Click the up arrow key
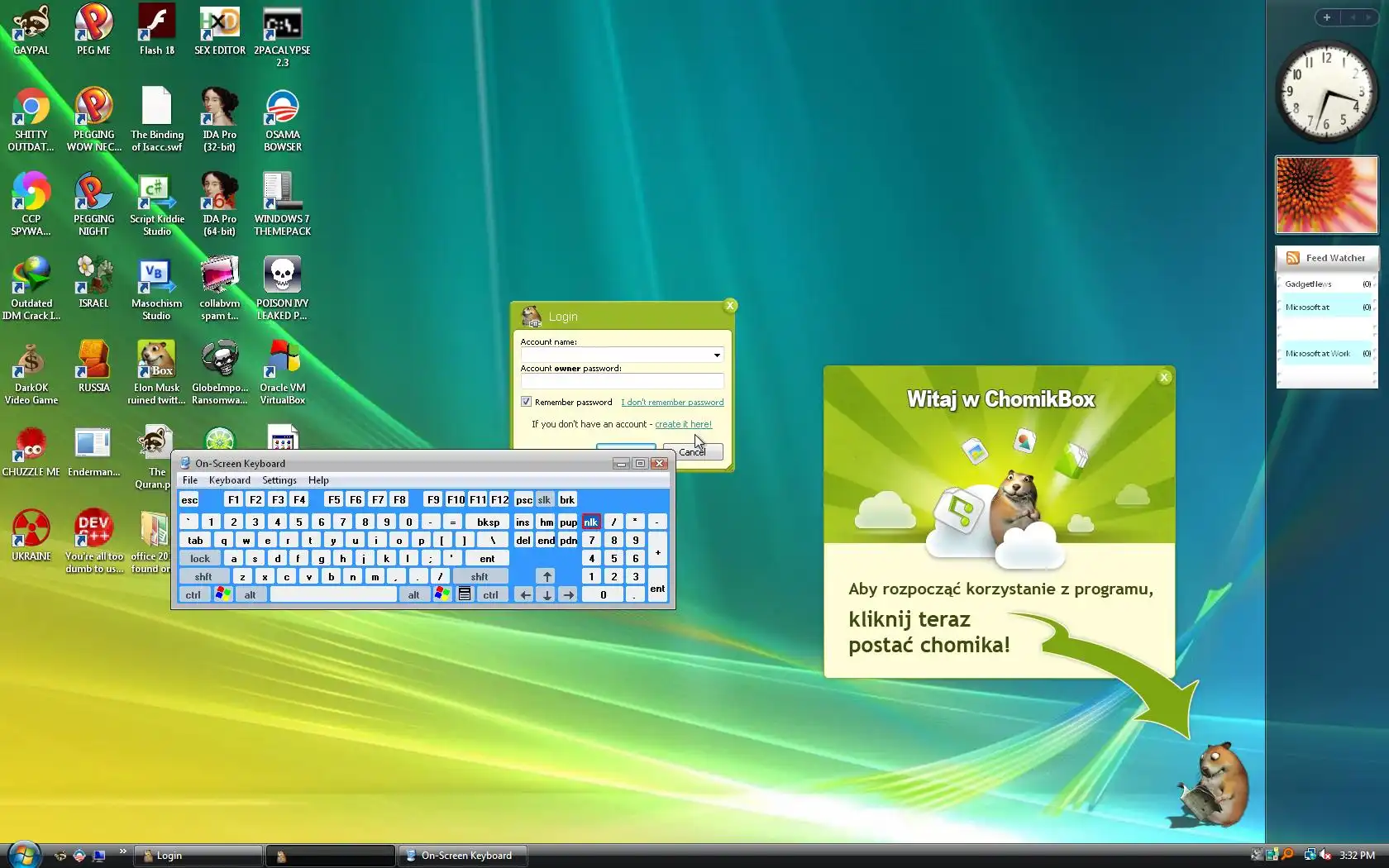The width and height of the screenshot is (1389, 868). click(x=547, y=576)
